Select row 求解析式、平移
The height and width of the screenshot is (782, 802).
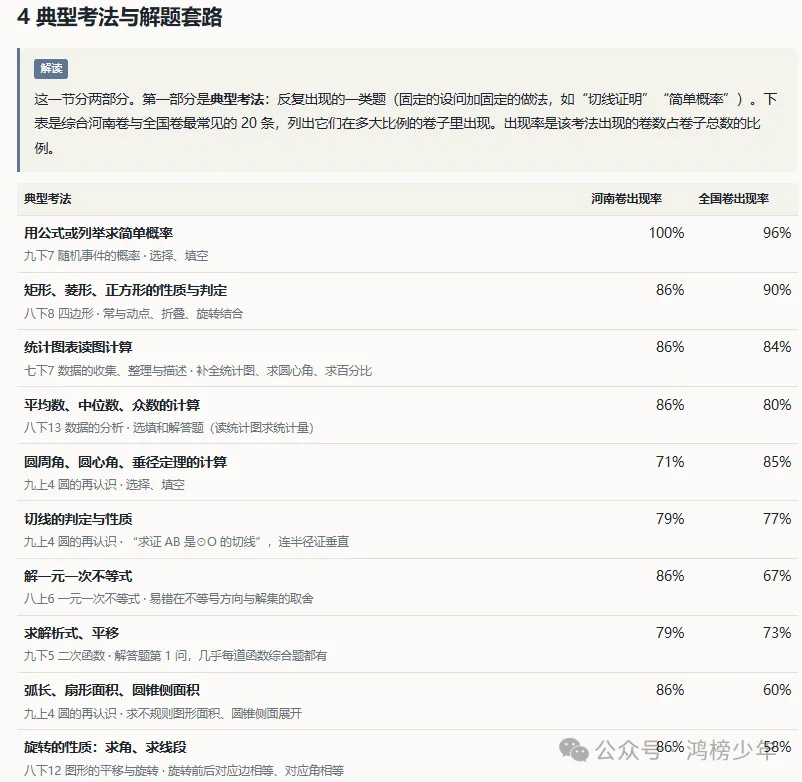coord(407,644)
